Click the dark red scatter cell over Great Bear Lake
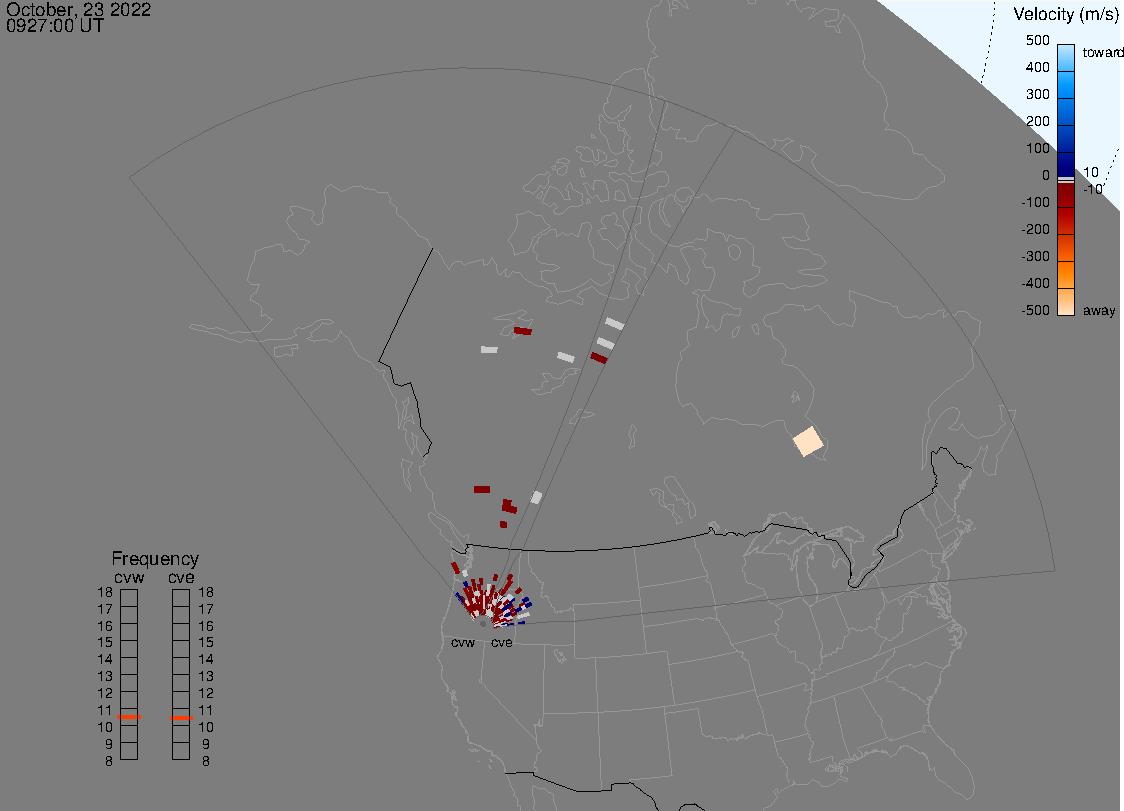The height and width of the screenshot is (811, 1124). pos(523,331)
